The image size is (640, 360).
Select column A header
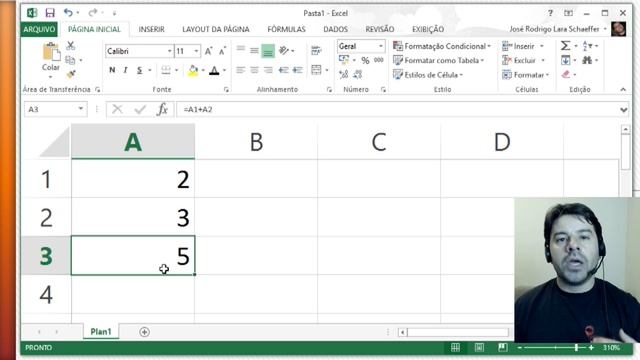[x=133, y=142]
